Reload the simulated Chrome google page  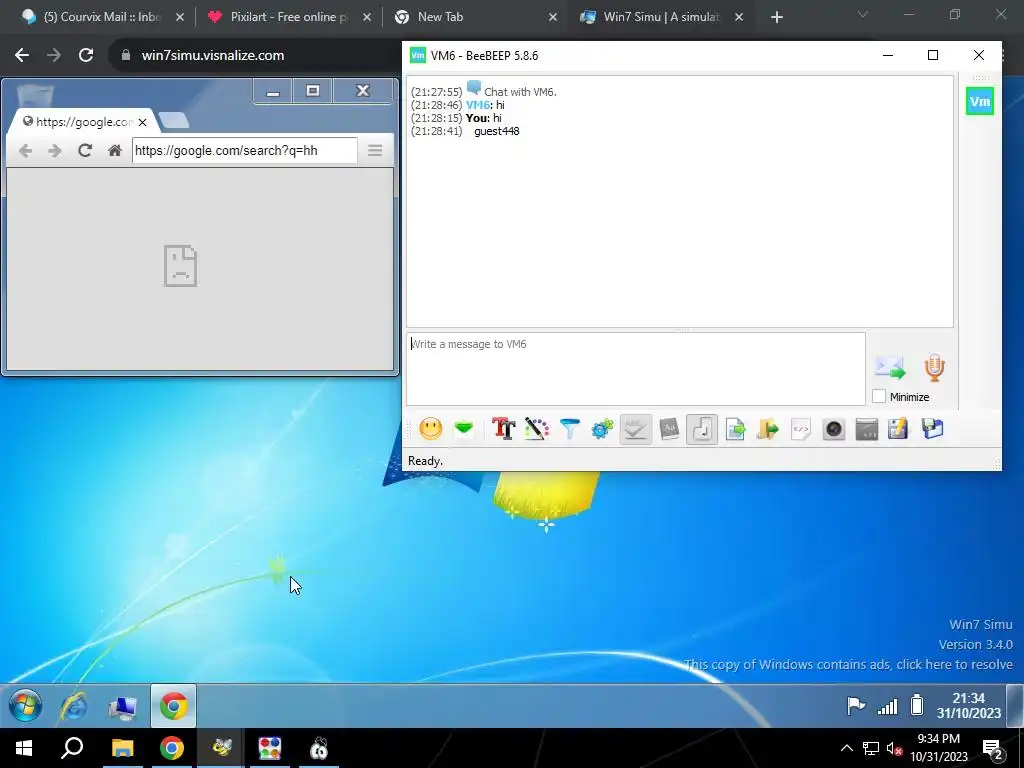pos(85,151)
